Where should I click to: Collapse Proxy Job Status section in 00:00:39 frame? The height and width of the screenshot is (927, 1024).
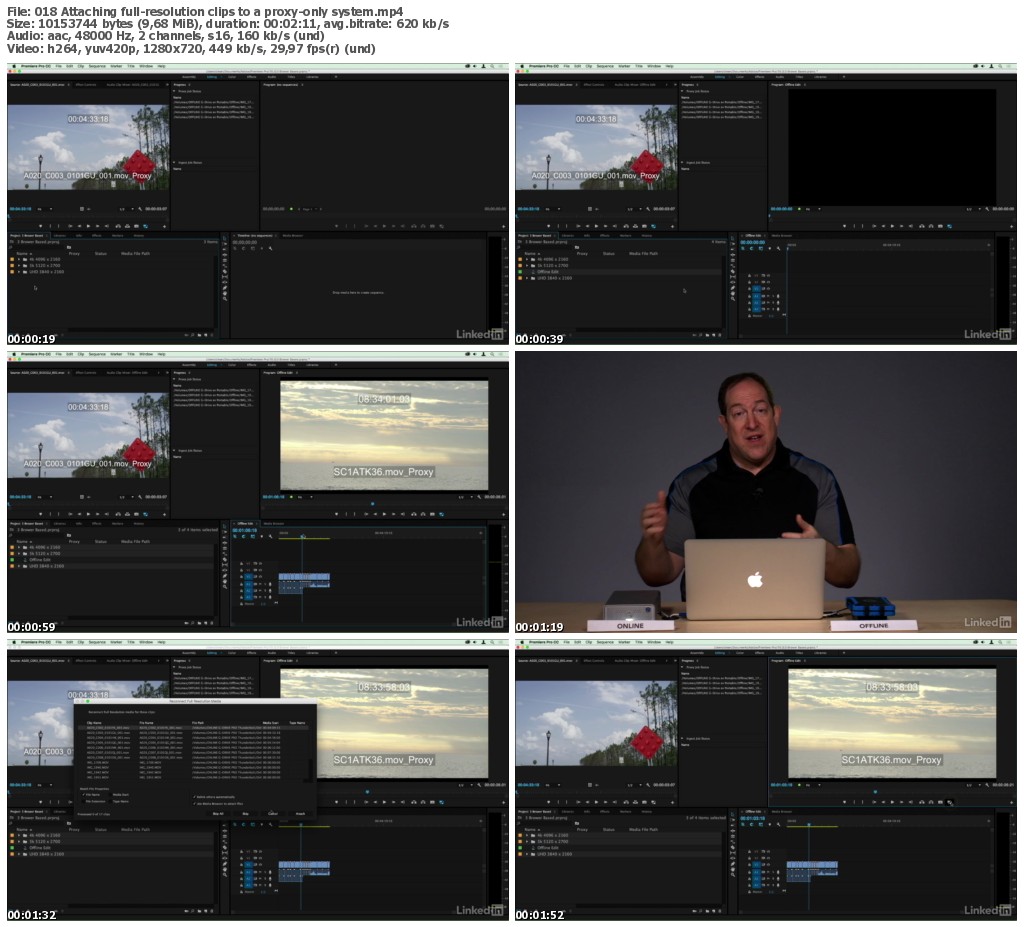click(682, 91)
